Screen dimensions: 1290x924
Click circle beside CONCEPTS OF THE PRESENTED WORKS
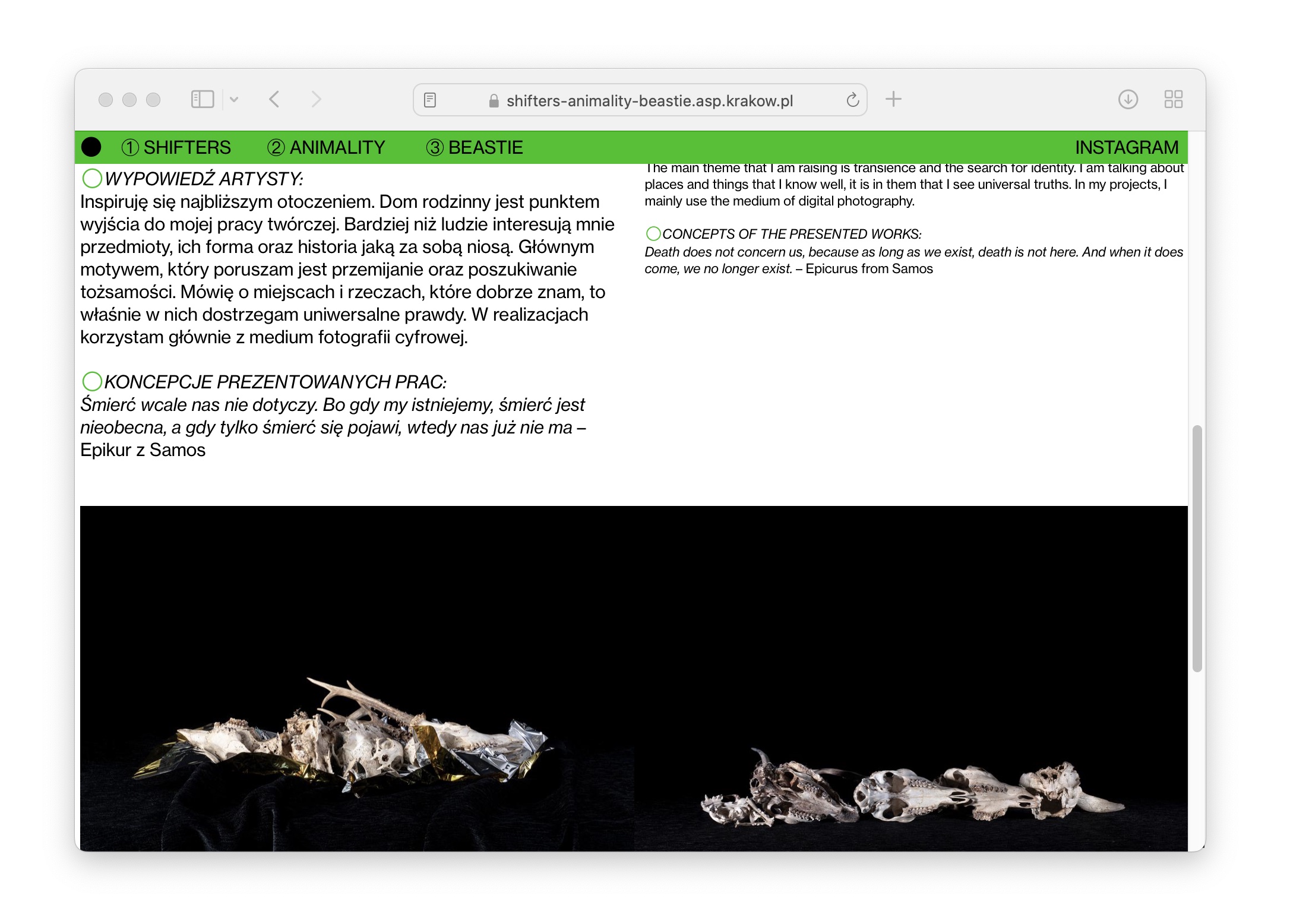(x=653, y=233)
